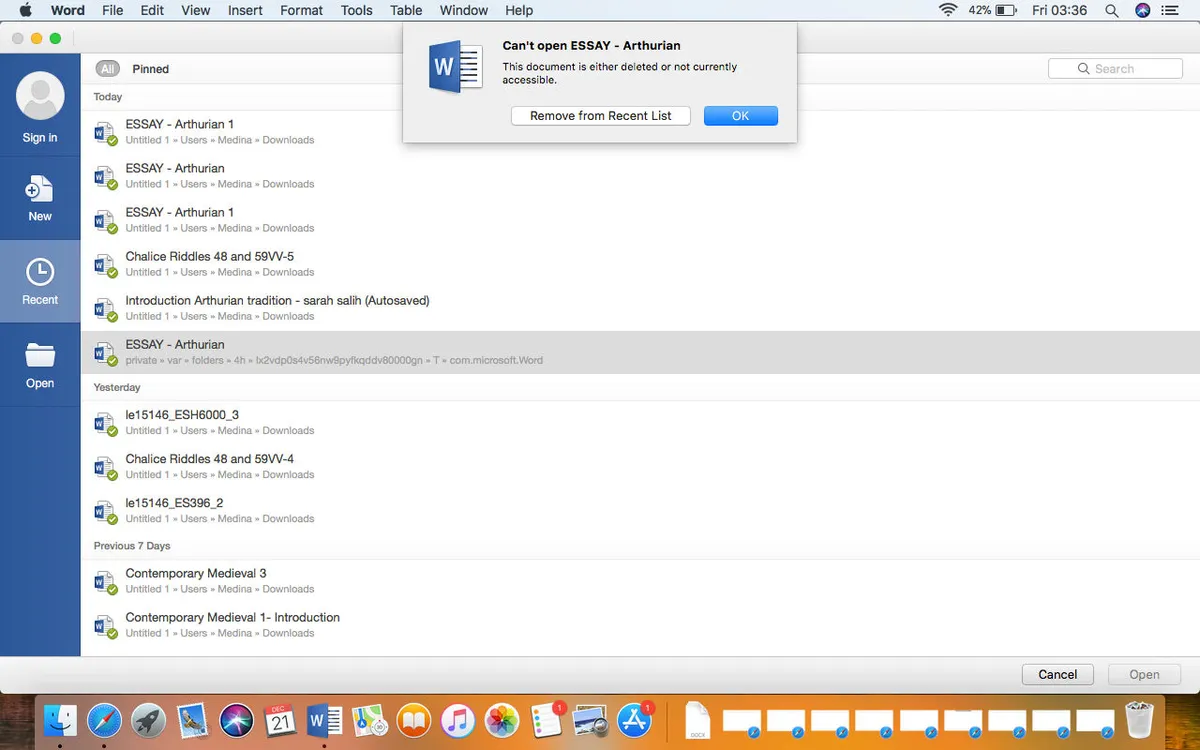Open the Apple menu
The height and width of the screenshot is (750, 1200).
(x=26, y=10)
